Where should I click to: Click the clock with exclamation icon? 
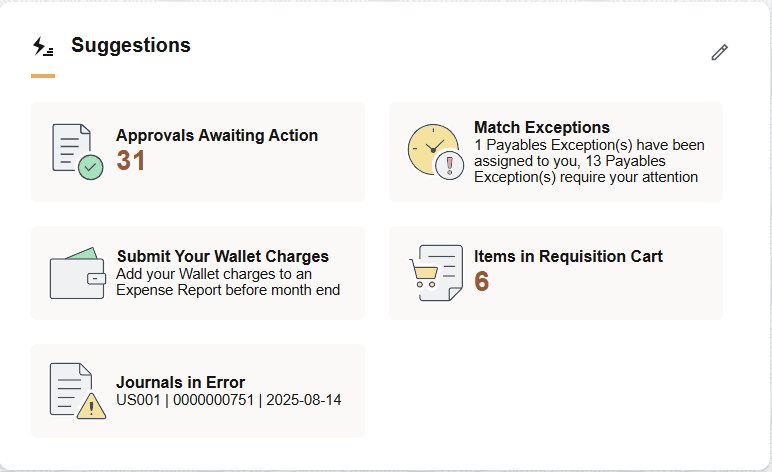click(x=436, y=152)
